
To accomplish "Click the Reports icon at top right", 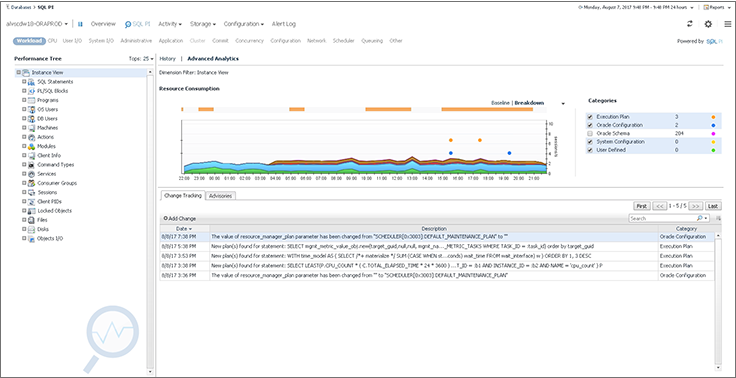I will [706, 8].
